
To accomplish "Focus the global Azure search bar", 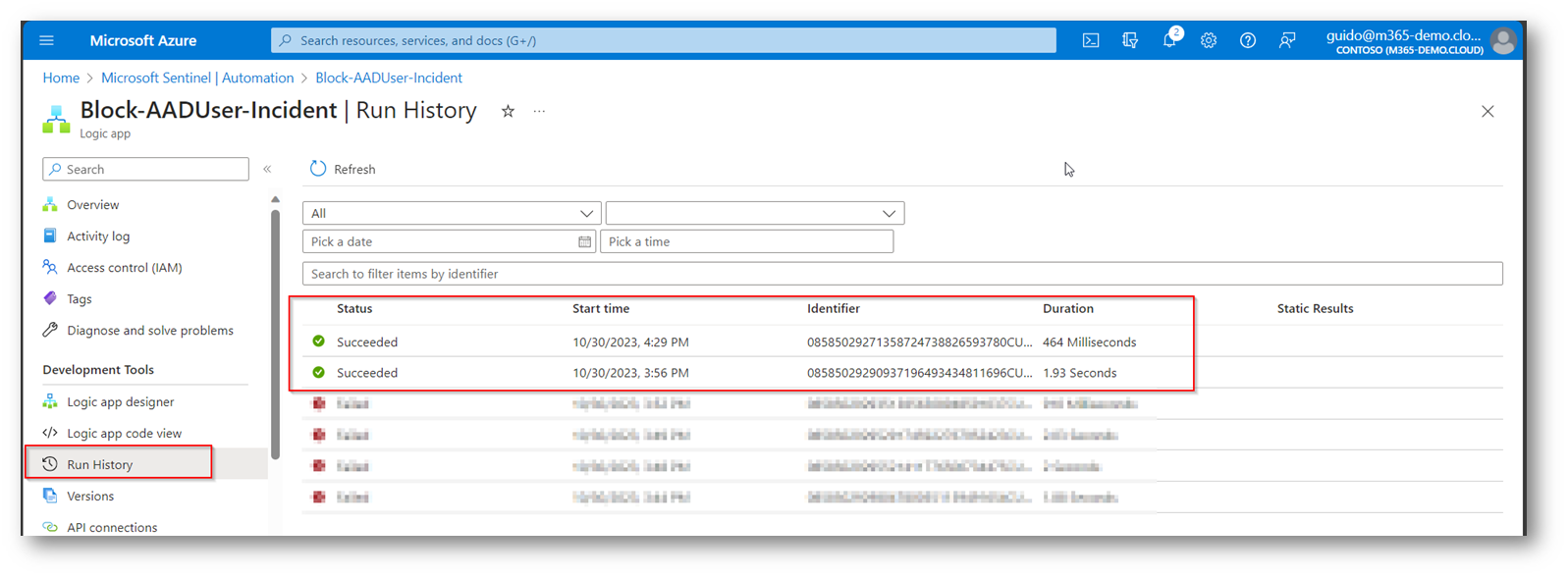I will 664,40.
